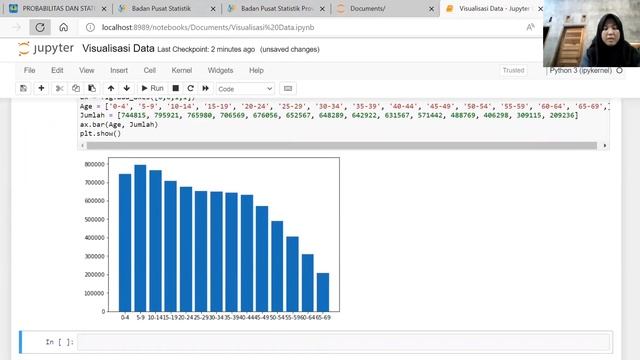Open the Kernel menu

(x=182, y=70)
